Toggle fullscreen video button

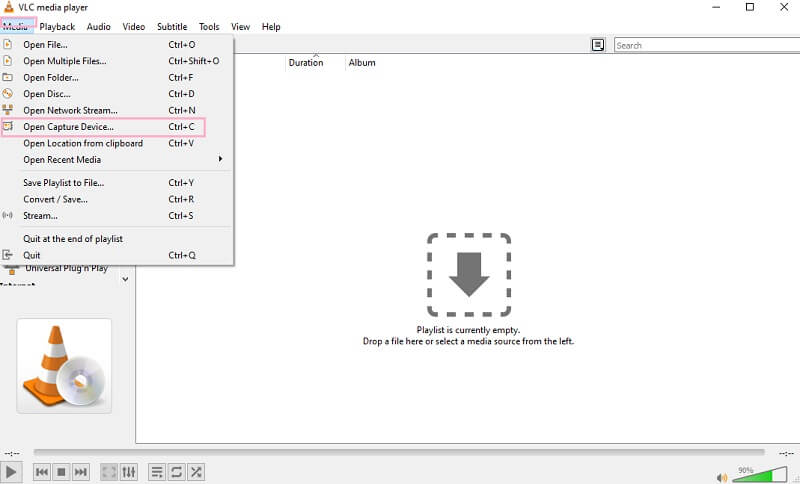[109, 472]
